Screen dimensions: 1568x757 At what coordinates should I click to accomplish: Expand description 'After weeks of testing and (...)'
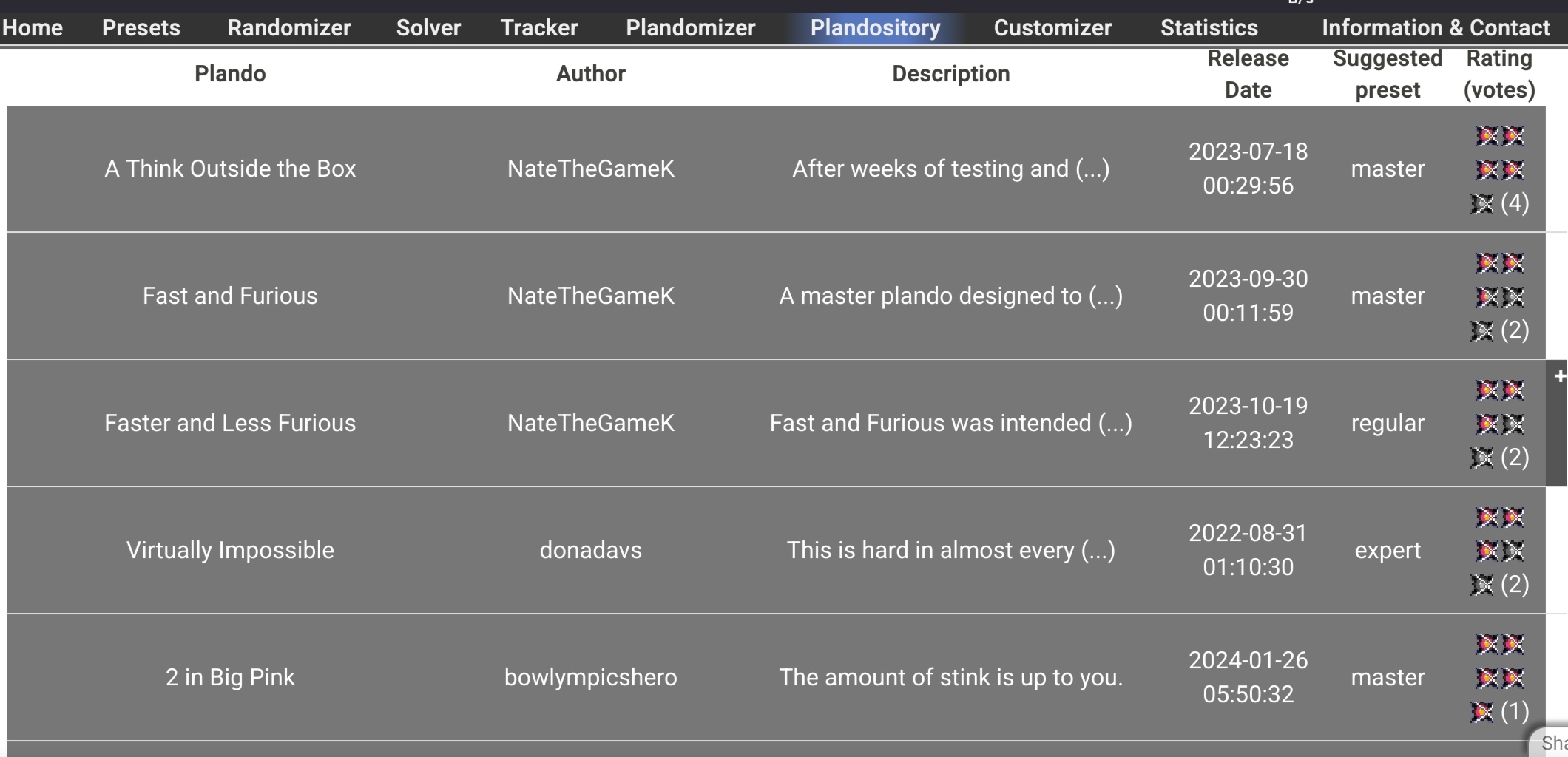pyautogui.click(x=950, y=169)
